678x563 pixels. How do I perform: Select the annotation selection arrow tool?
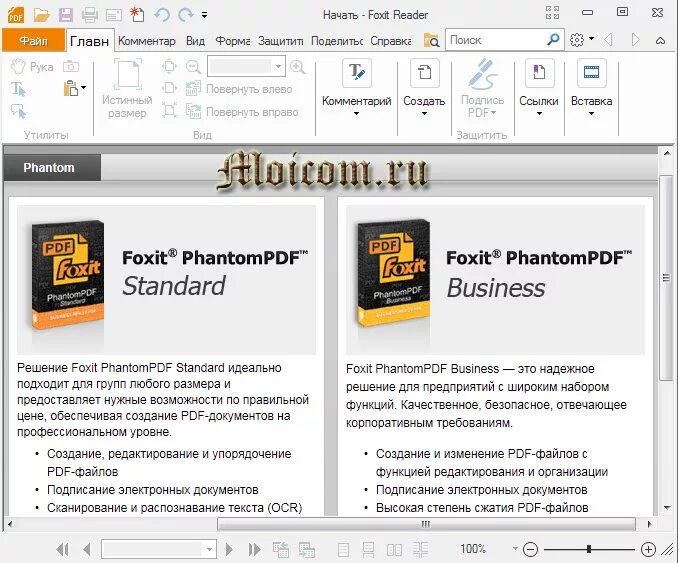18,111
